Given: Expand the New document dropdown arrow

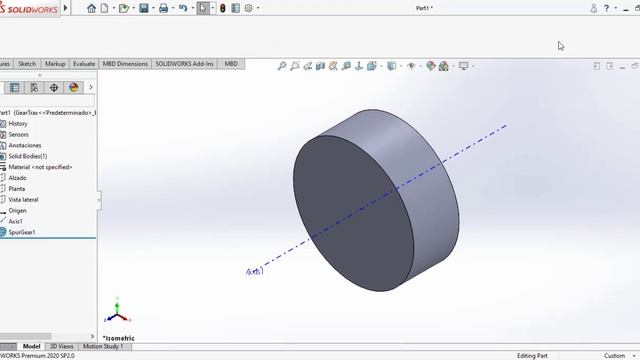Looking at the screenshot, I should click(x=114, y=8).
